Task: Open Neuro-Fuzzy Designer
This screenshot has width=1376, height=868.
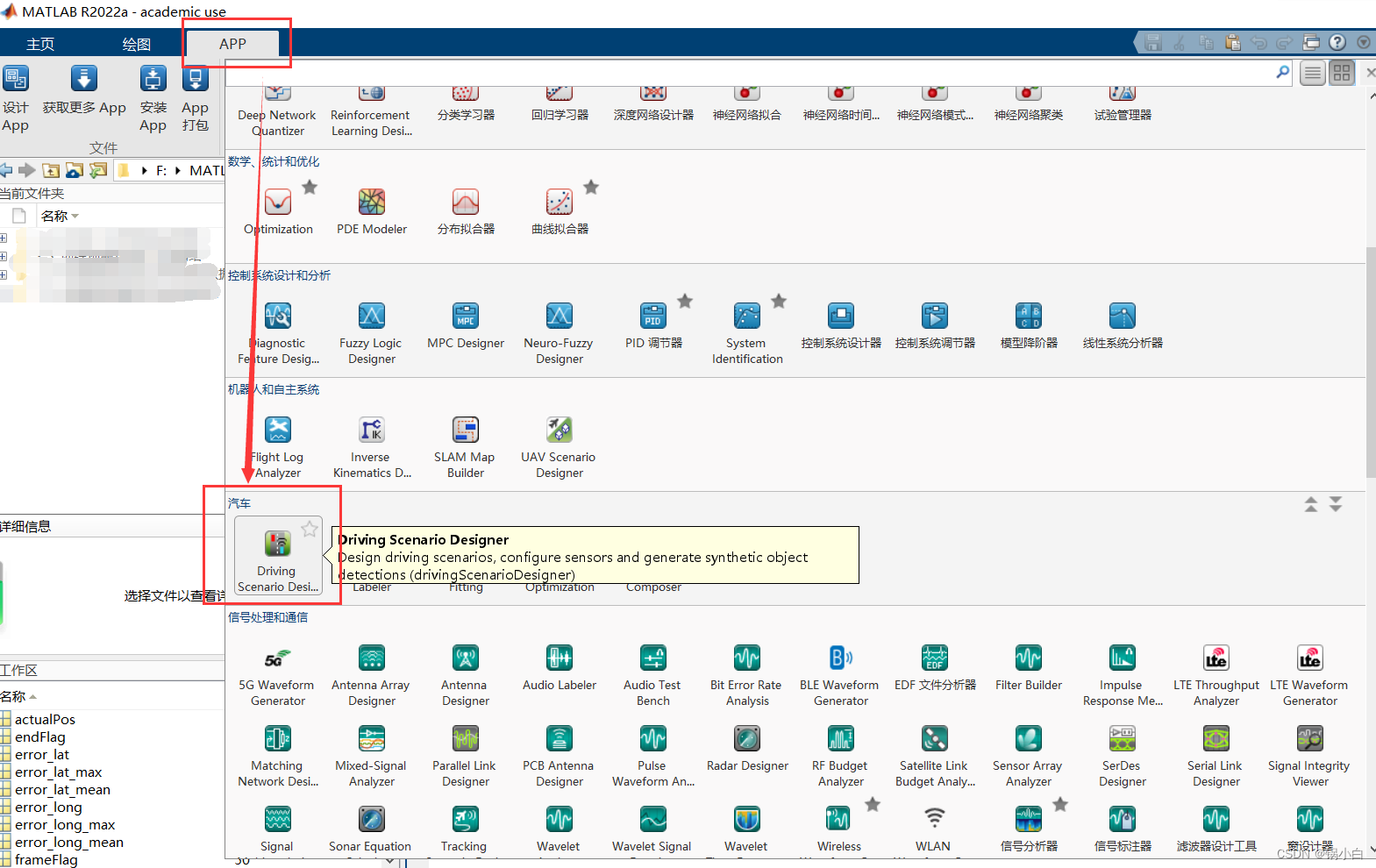Action: pyautogui.click(x=560, y=333)
